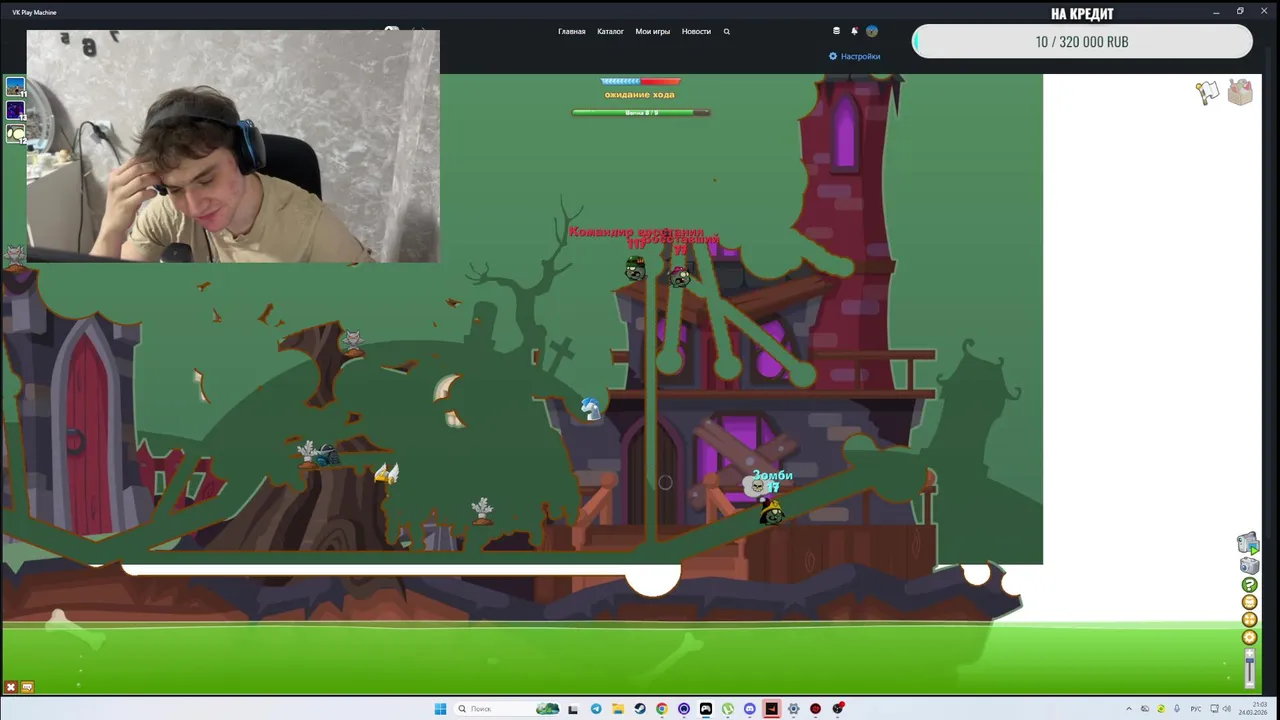This screenshot has height=720, width=1280.
Task: Click the search magnifier in top navigation
Action: pyautogui.click(x=727, y=31)
